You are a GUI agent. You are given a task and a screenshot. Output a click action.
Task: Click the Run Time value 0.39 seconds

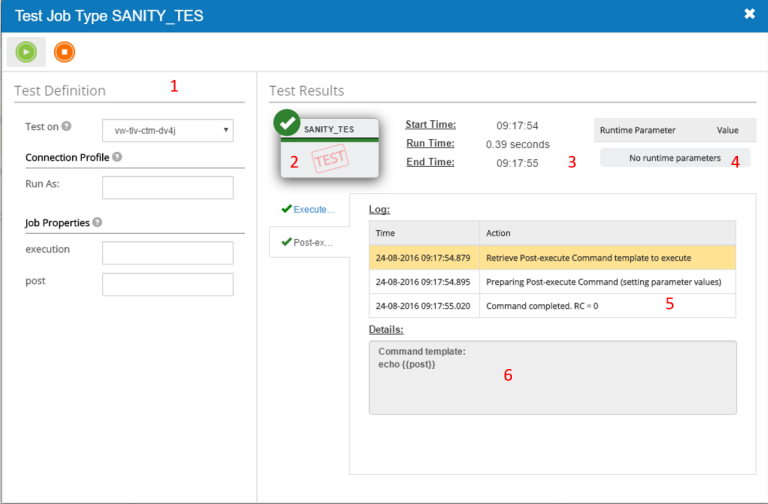pyautogui.click(x=518, y=144)
